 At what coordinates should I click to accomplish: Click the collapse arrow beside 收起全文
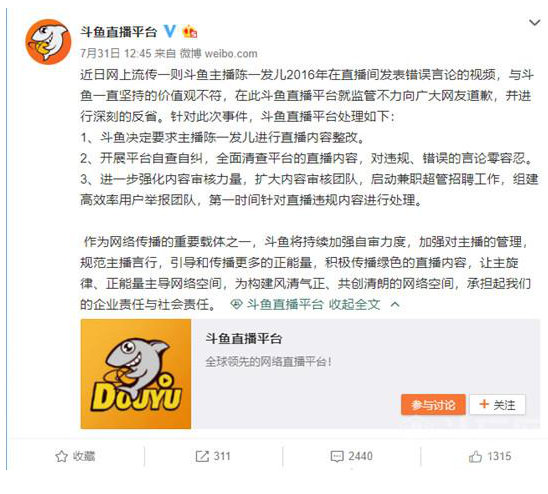point(395,305)
